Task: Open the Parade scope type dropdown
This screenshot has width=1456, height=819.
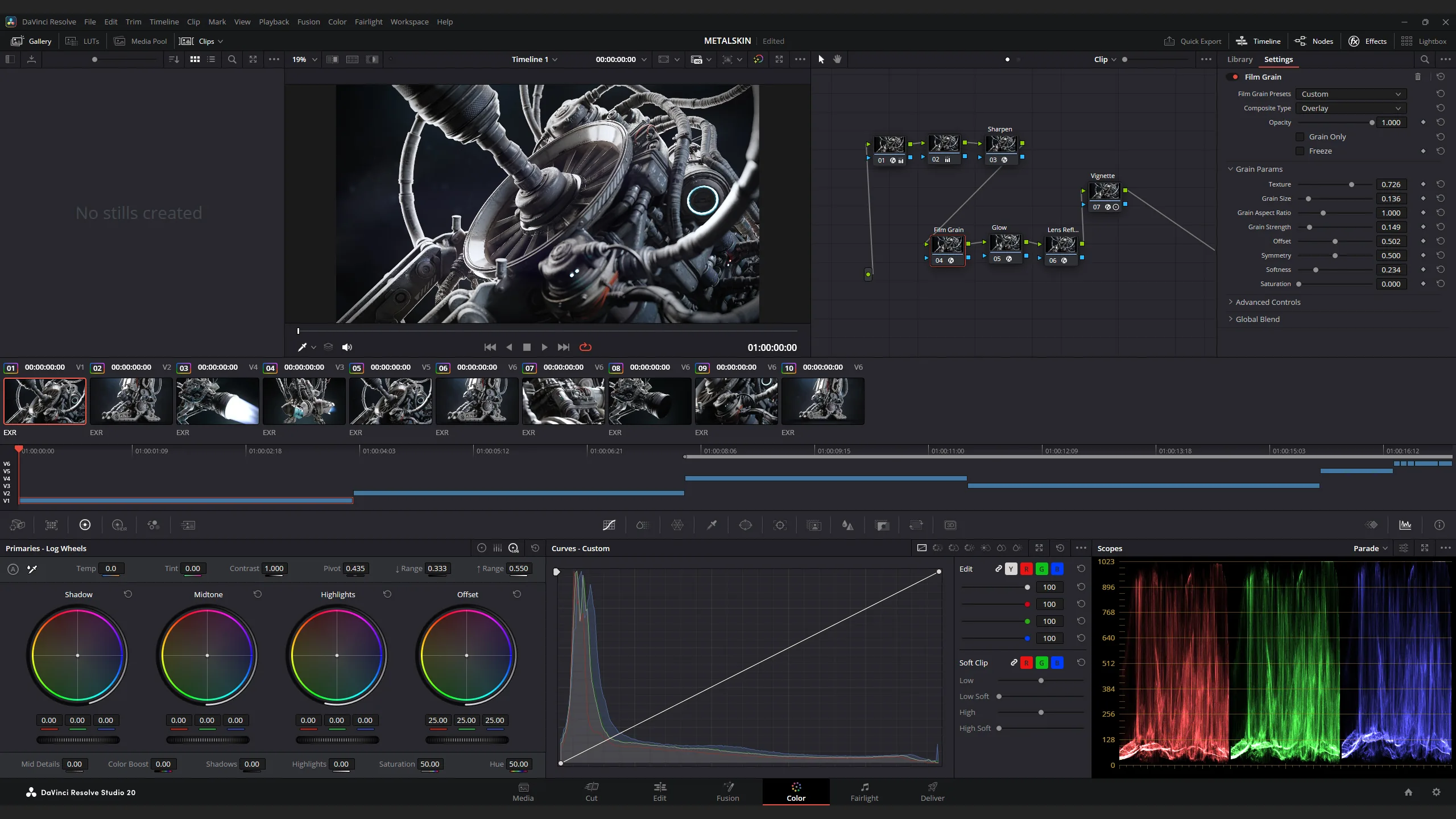Action: (x=1371, y=548)
